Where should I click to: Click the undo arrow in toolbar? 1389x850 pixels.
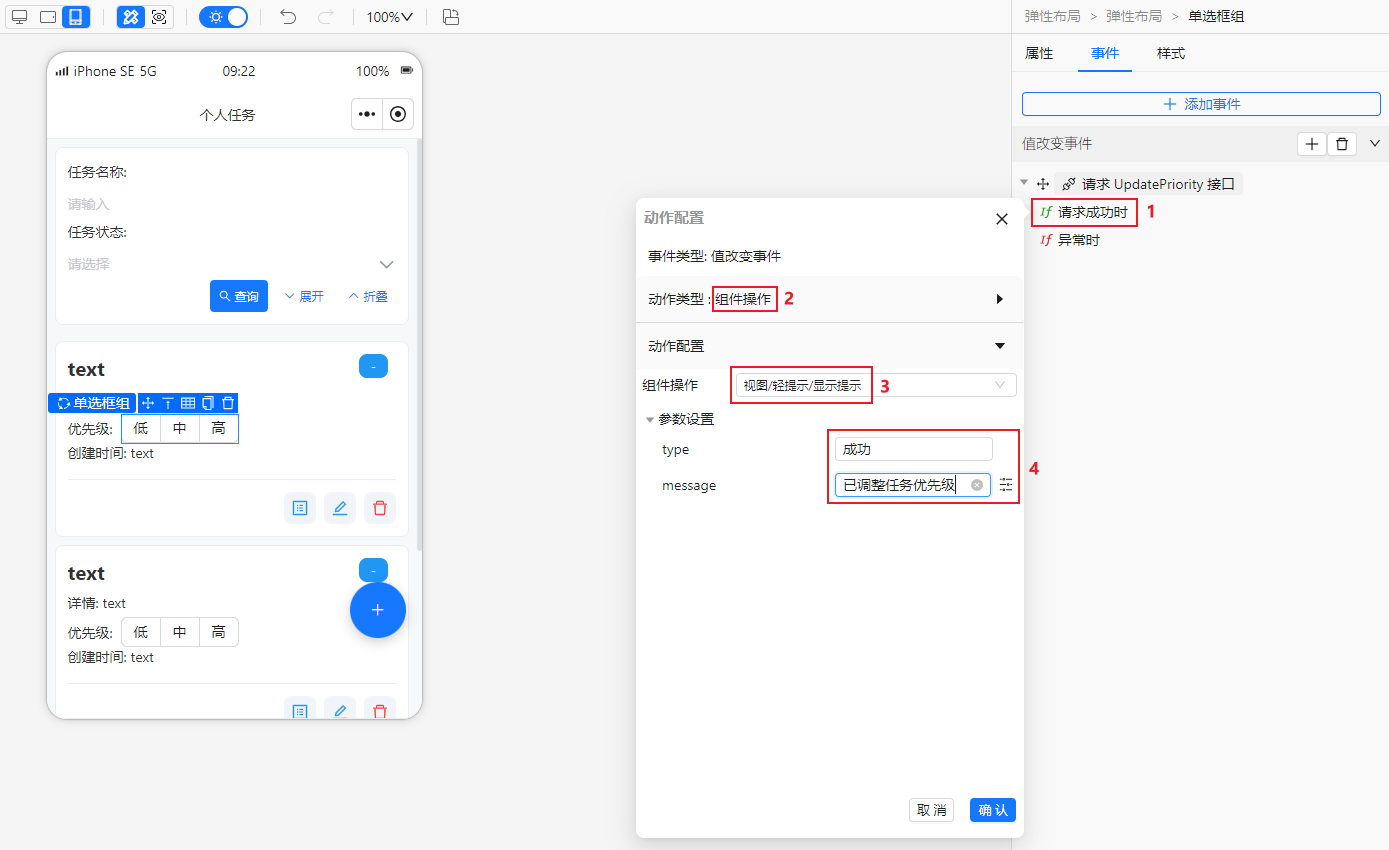click(288, 17)
